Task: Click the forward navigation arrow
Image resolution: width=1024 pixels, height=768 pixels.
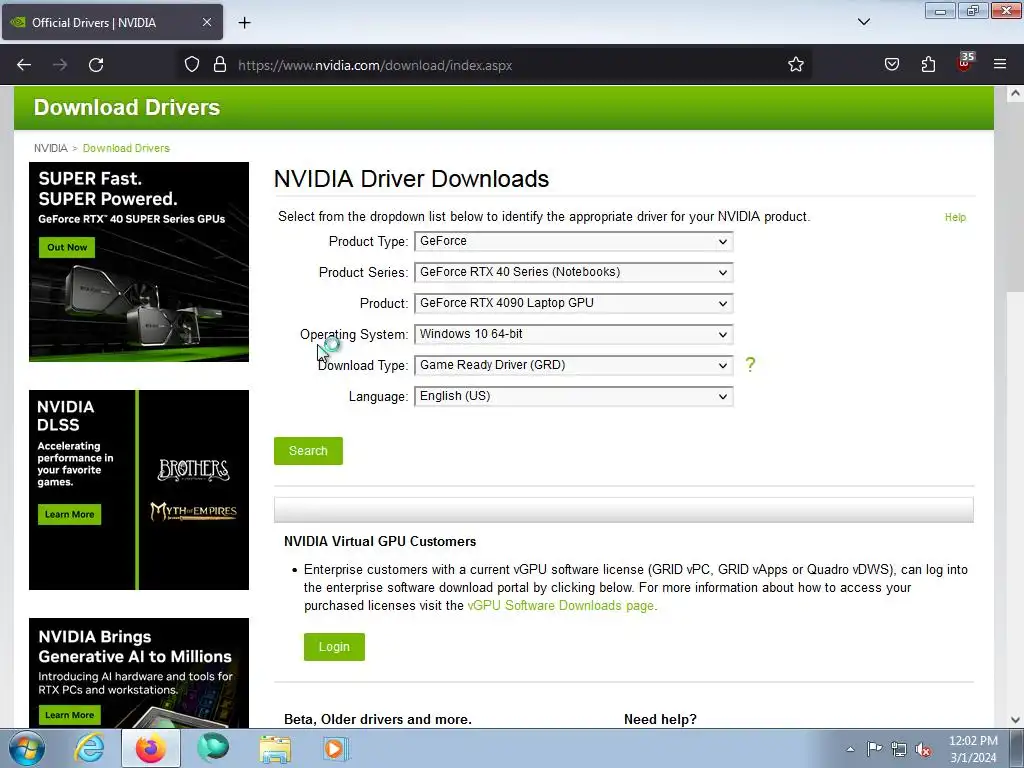Action: coord(60,65)
